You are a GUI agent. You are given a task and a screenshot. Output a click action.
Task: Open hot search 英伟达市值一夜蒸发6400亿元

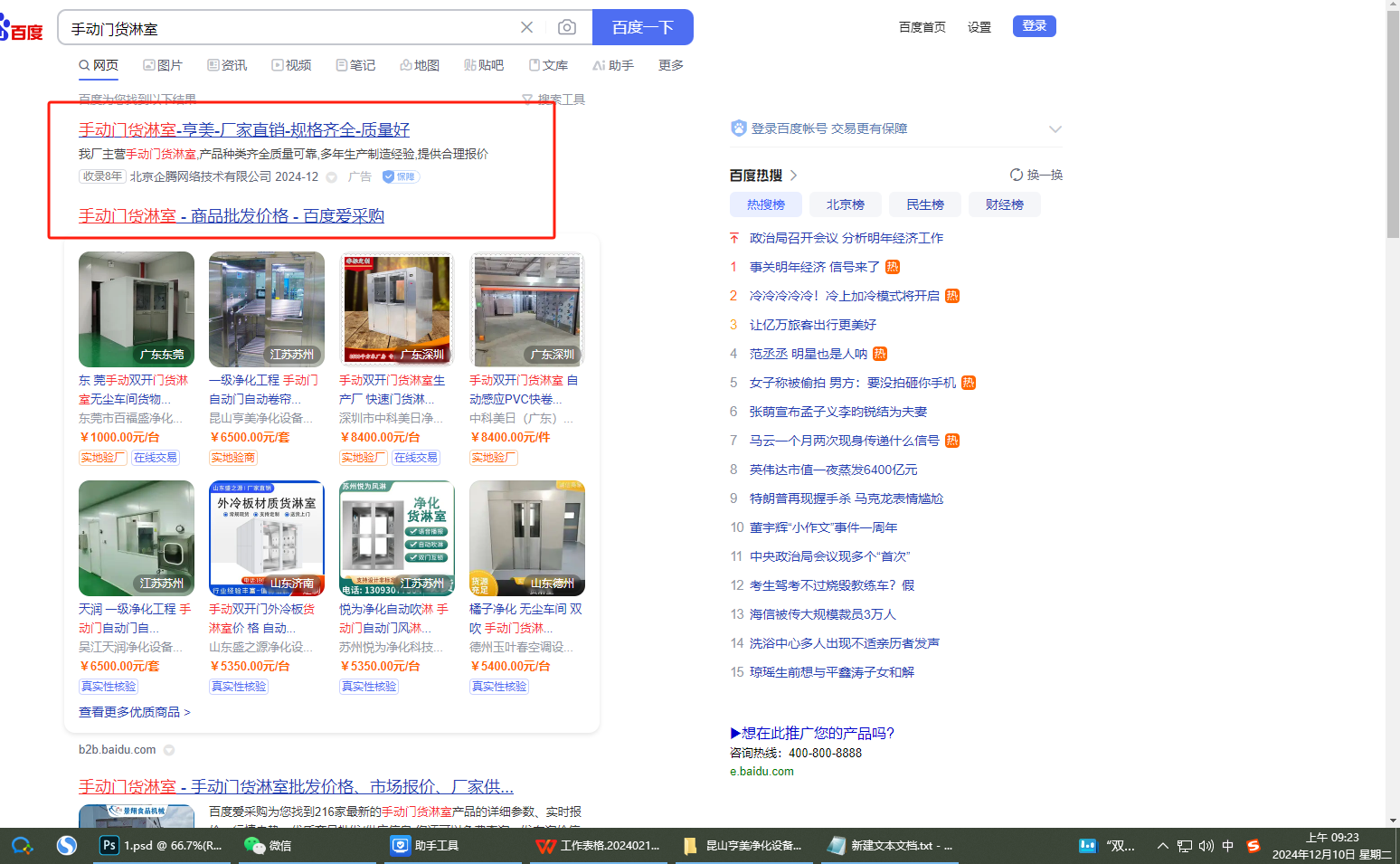click(834, 470)
